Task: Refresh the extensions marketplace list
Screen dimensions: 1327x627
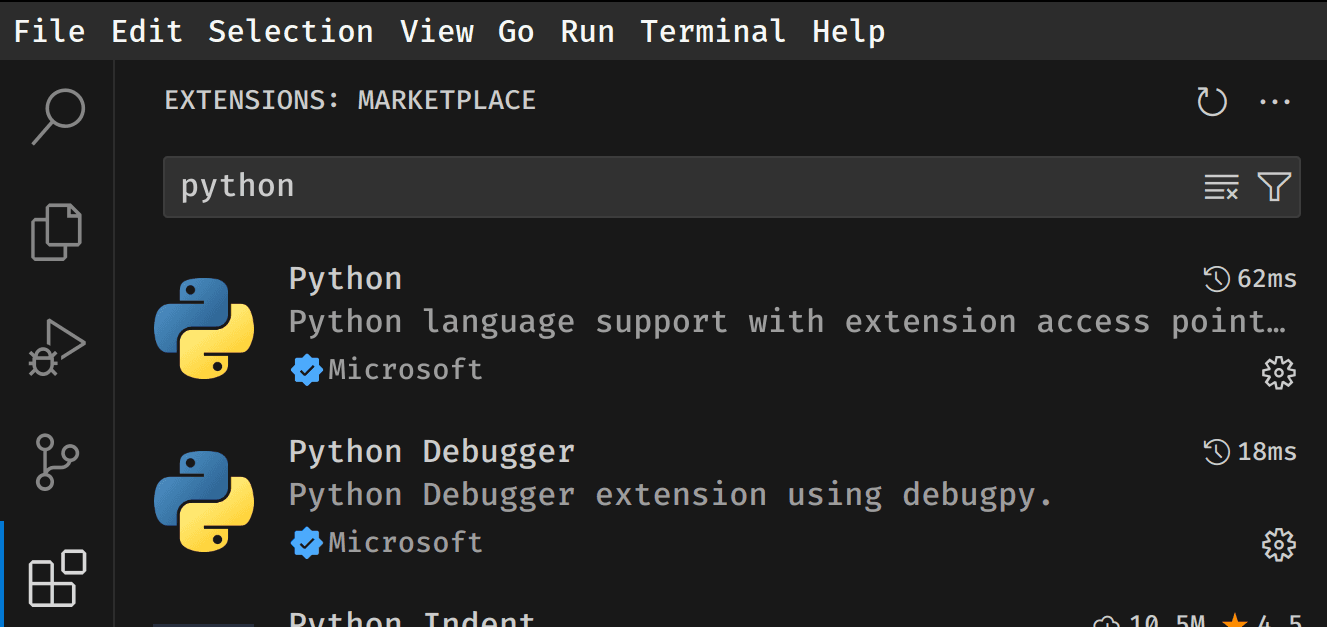Action: pyautogui.click(x=1212, y=101)
